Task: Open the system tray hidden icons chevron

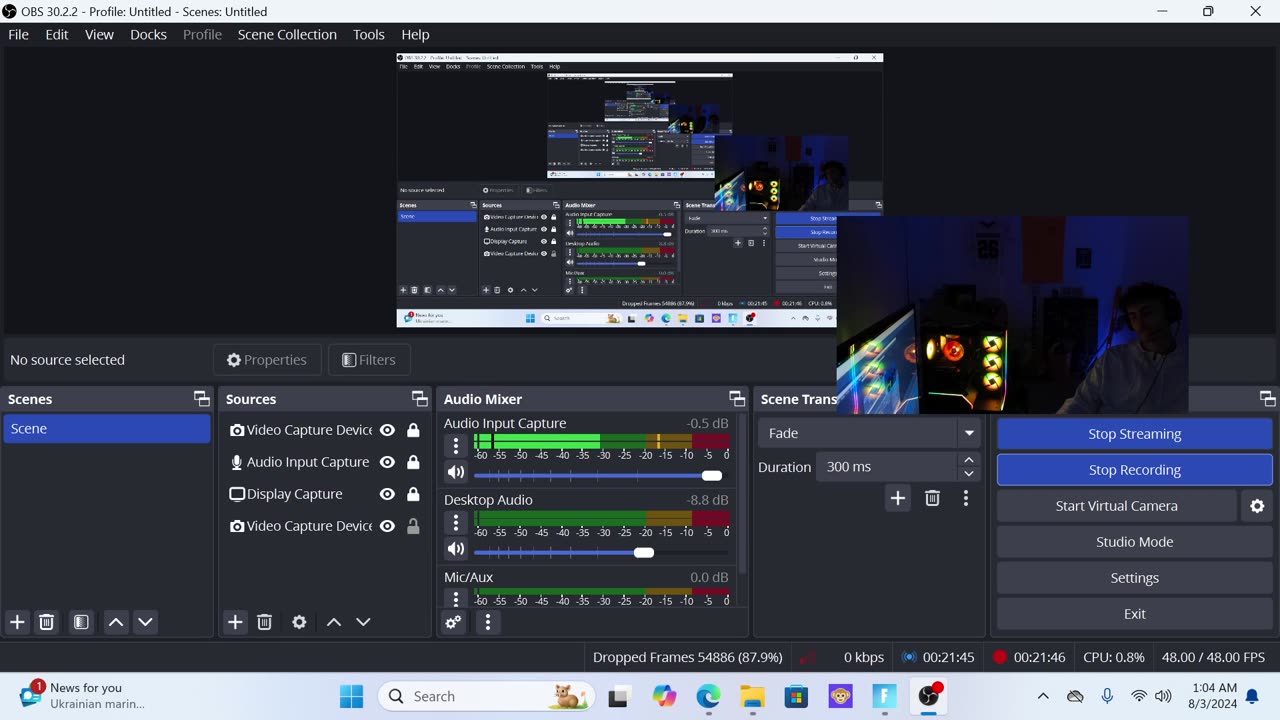Action: coord(1043,696)
